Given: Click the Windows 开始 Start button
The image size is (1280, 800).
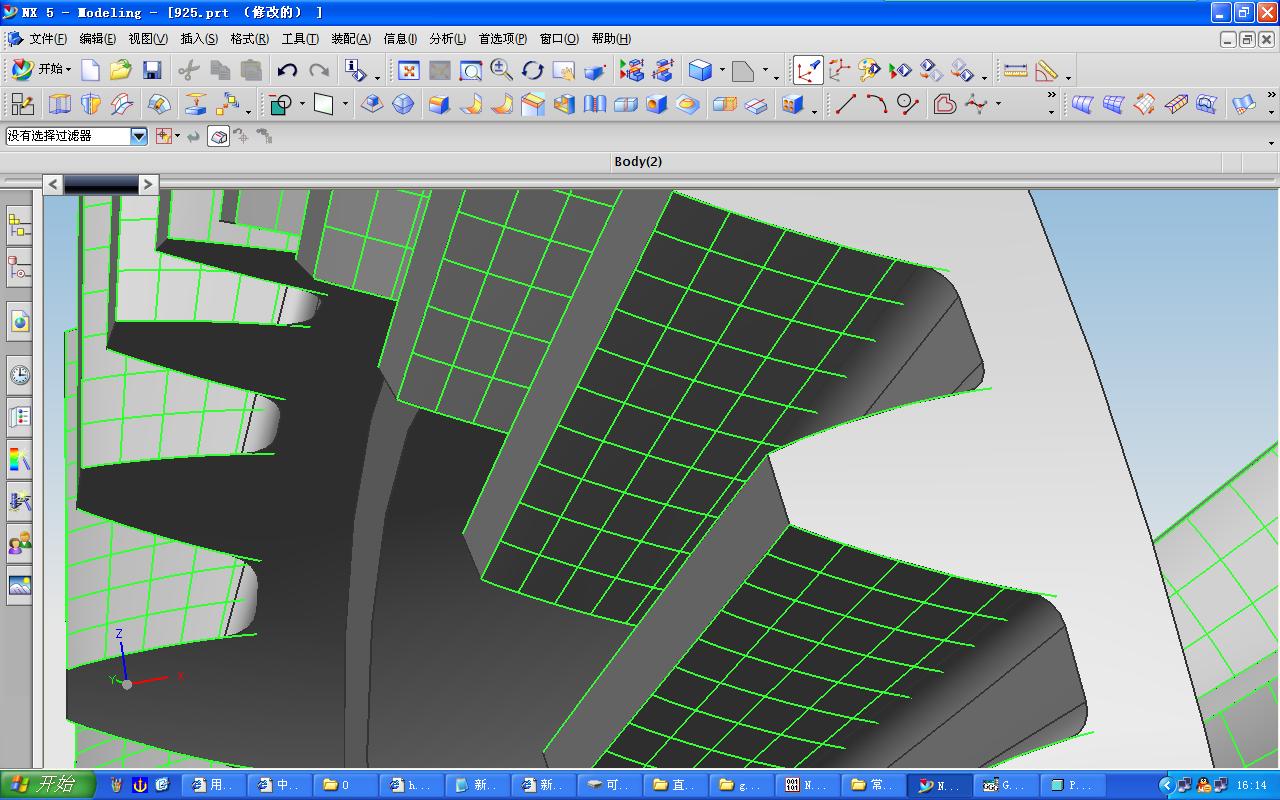Looking at the screenshot, I should 48,785.
